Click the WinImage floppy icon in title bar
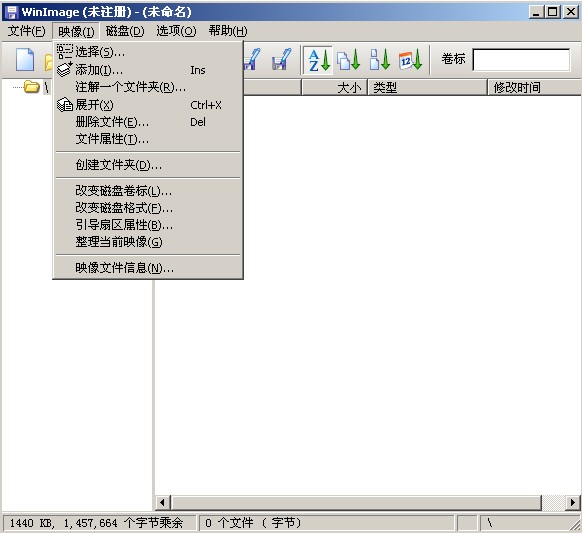This screenshot has width=582, height=533. pos(11,12)
